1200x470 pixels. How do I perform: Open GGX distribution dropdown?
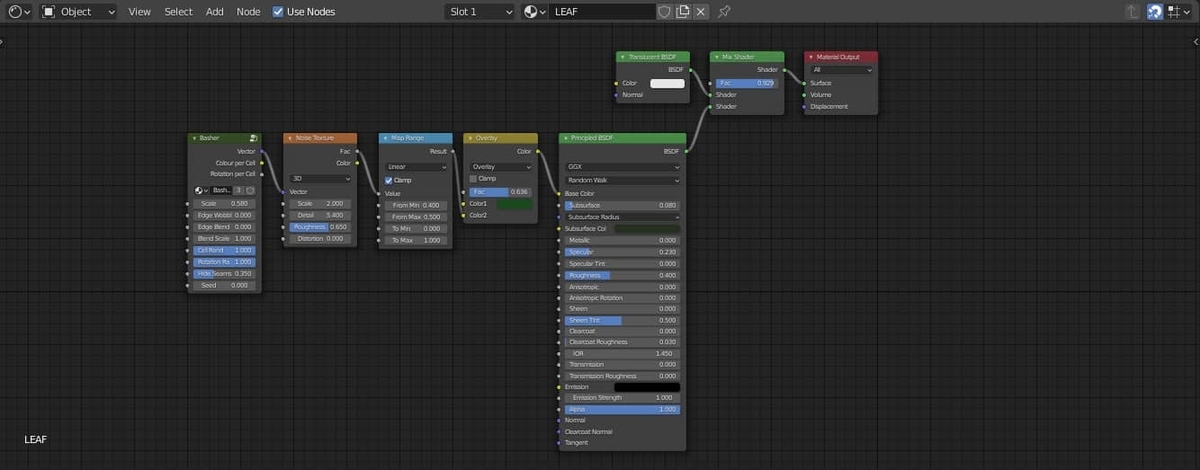point(622,167)
